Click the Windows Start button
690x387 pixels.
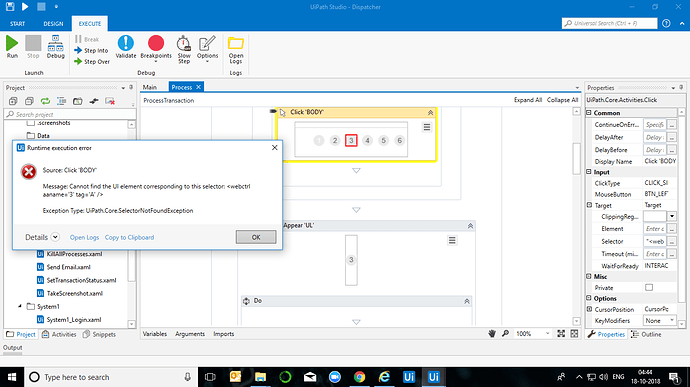(12, 377)
